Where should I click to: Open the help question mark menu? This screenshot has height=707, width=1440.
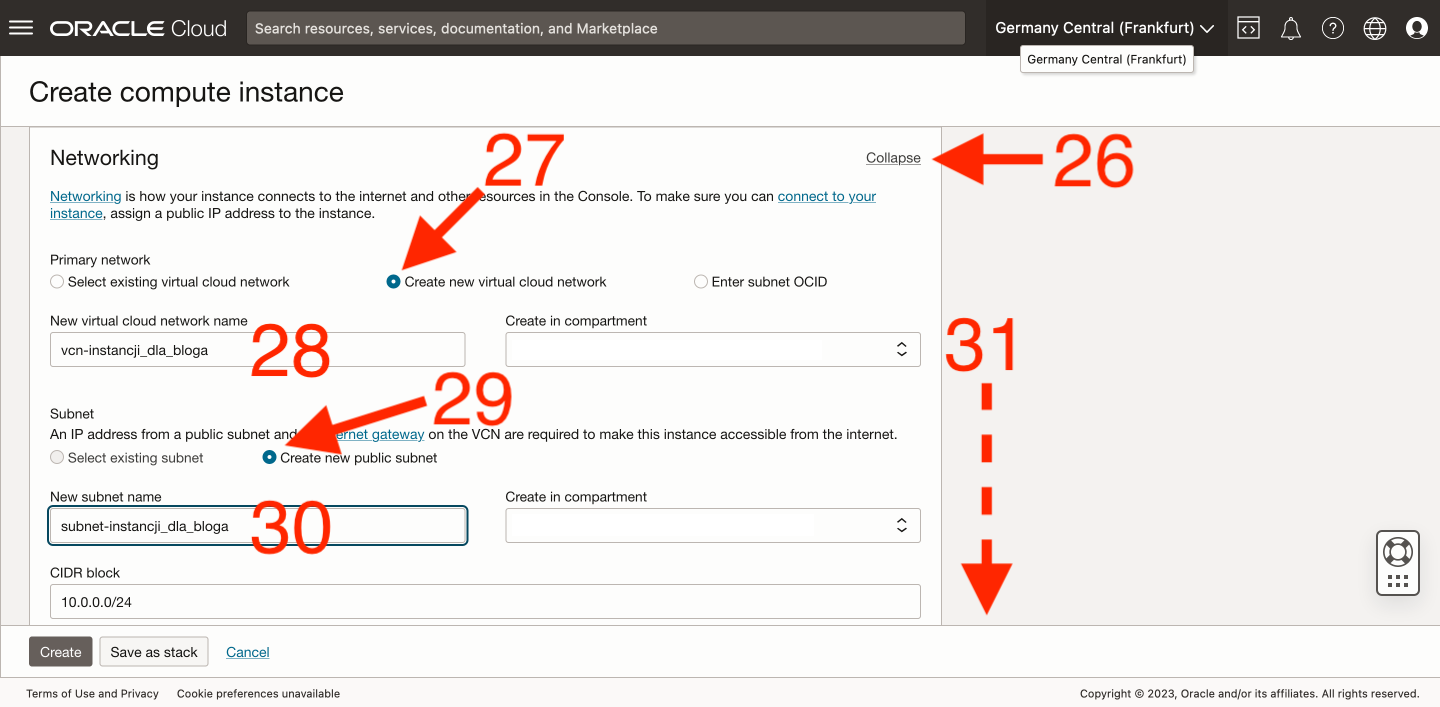tap(1332, 28)
